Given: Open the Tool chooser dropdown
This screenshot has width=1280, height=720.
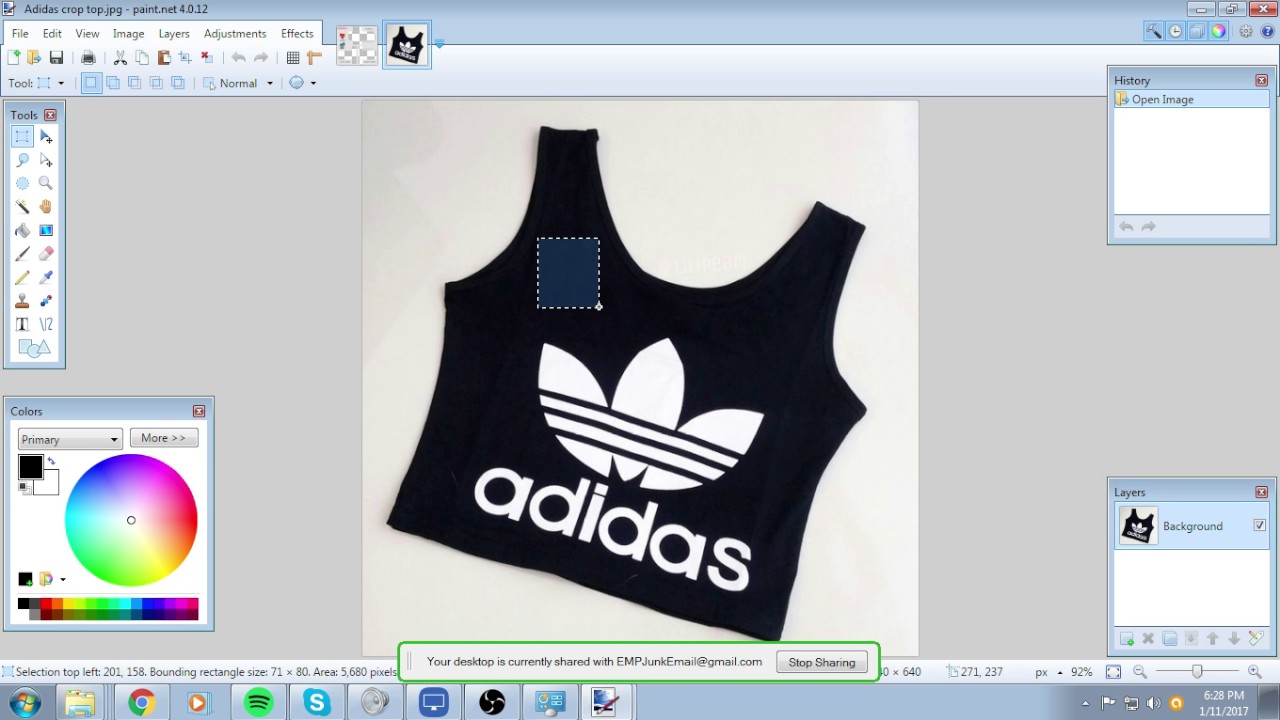Looking at the screenshot, I should pos(50,83).
